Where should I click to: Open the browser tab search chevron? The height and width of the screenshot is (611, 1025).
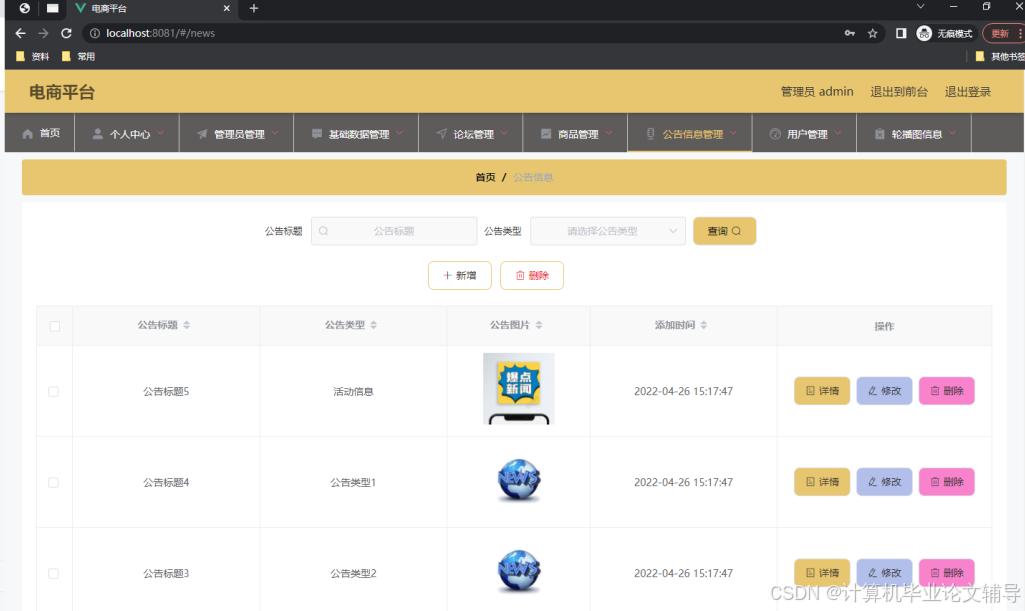(x=920, y=7)
